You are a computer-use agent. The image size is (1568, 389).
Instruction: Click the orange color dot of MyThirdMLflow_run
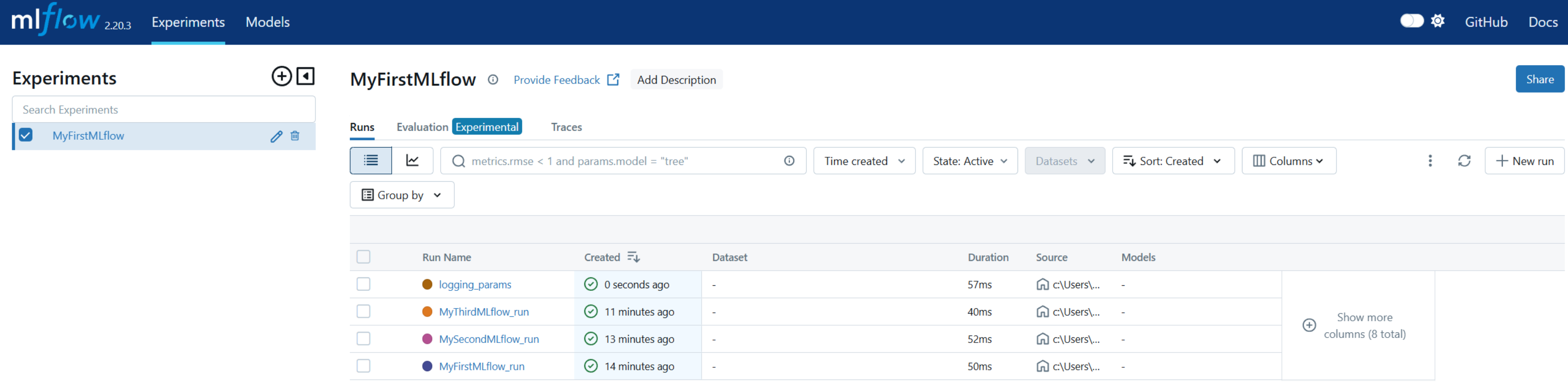[x=427, y=312]
